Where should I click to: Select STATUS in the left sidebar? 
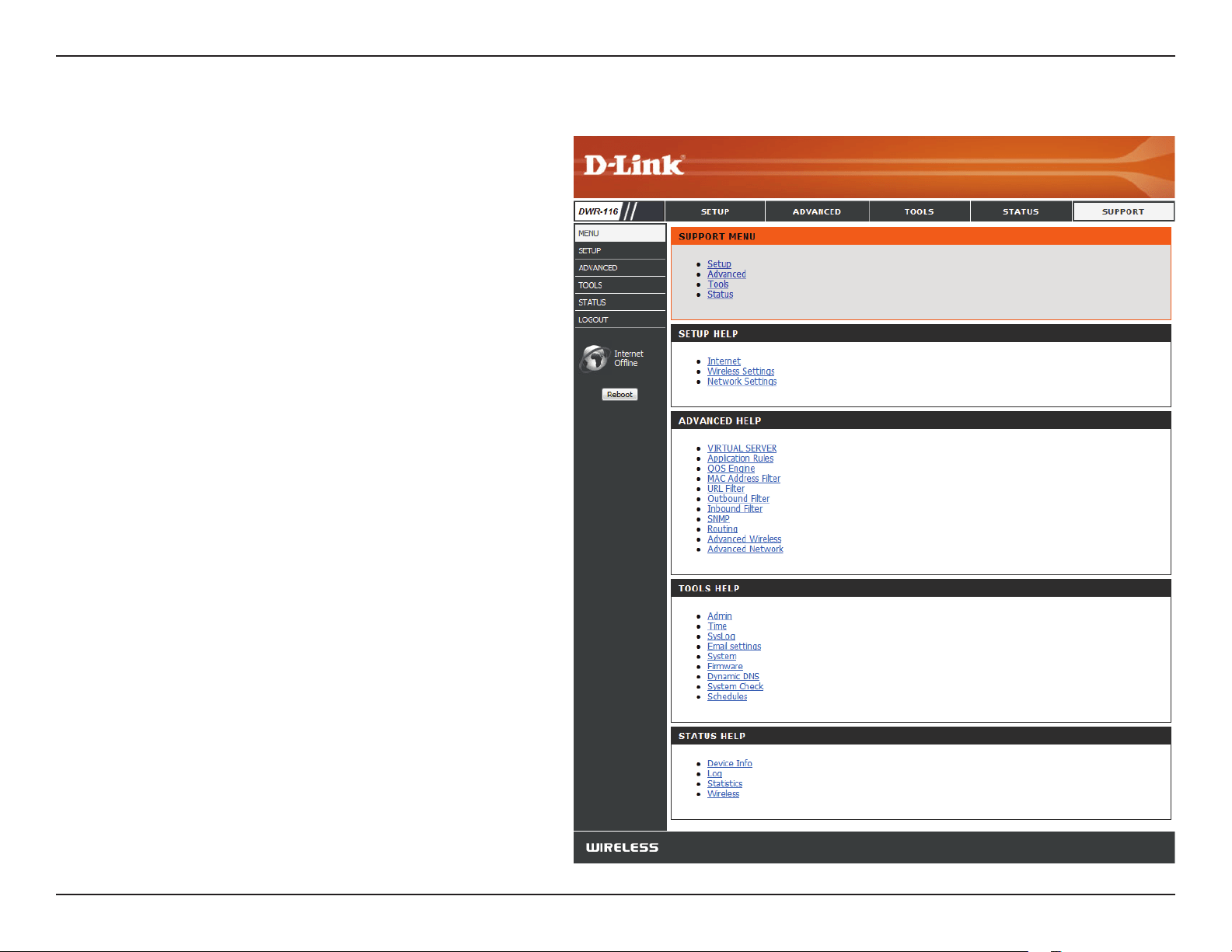click(x=620, y=302)
